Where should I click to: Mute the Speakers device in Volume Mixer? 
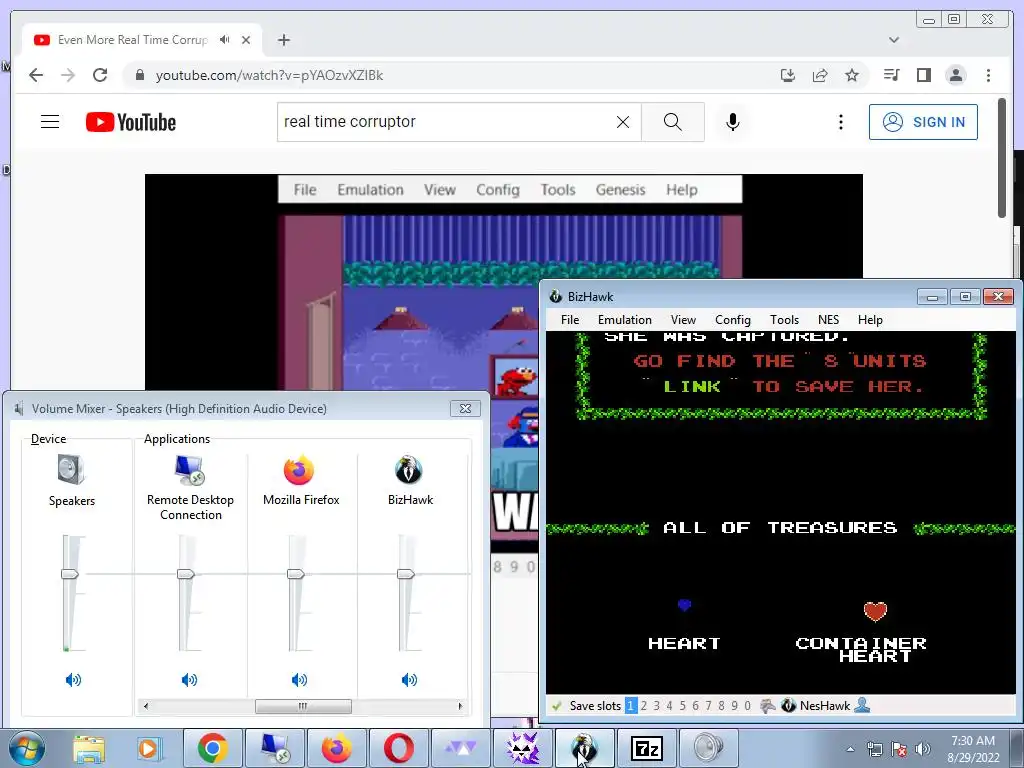73,680
